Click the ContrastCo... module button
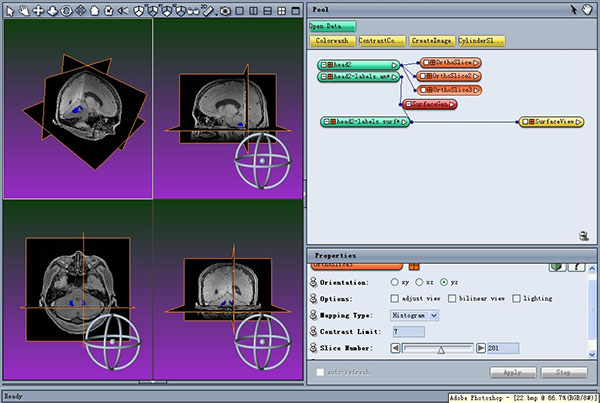The height and width of the screenshot is (403, 600). pyautogui.click(x=382, y=41)
